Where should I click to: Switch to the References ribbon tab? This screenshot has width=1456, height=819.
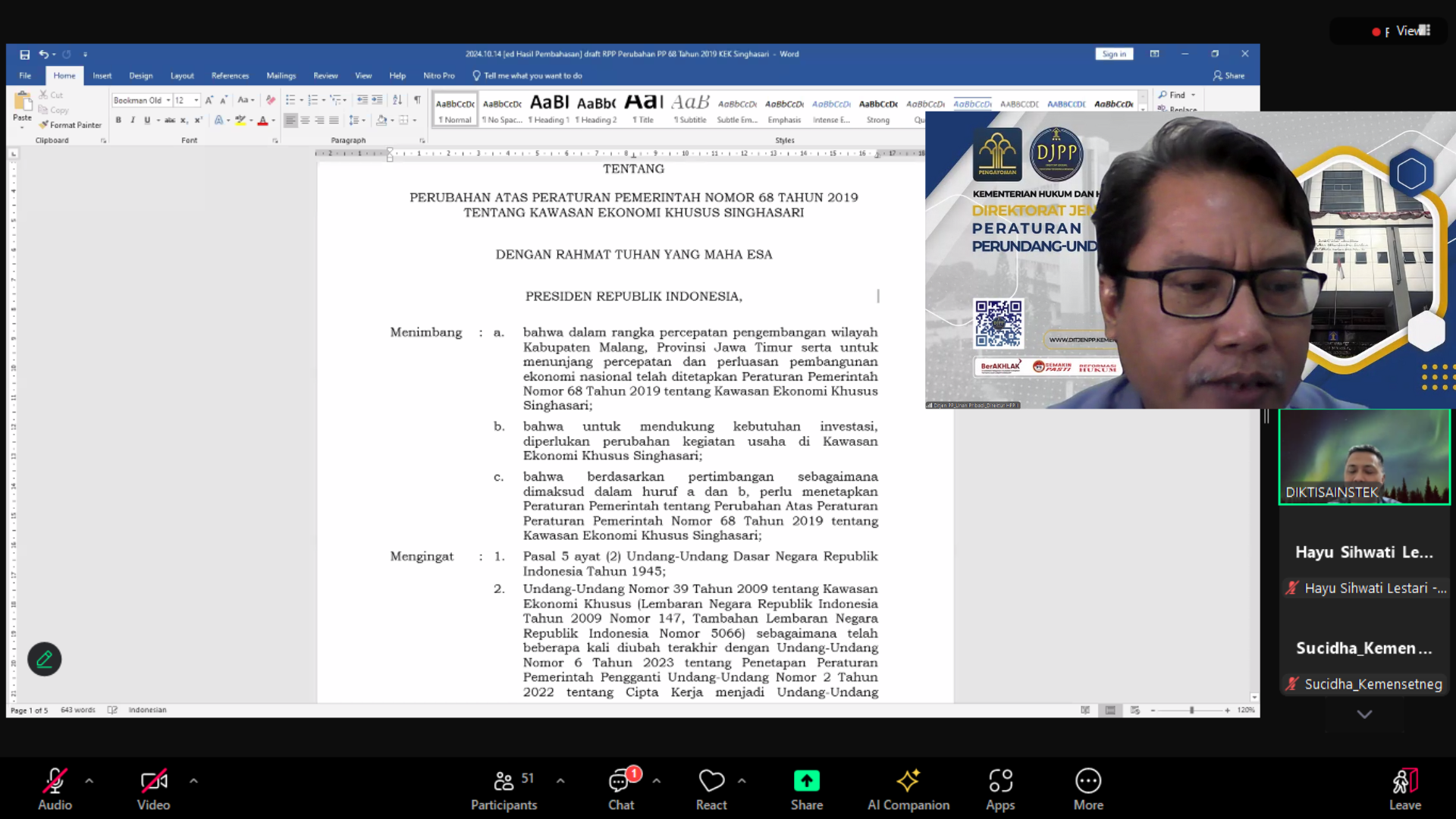pyautogui.click(x=230, y=76)
